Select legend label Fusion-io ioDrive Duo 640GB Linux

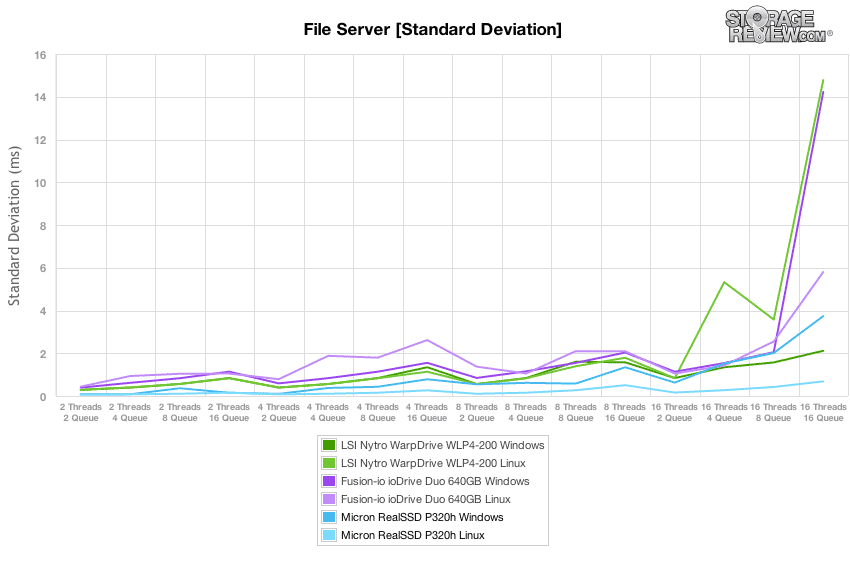(x=426, y=499)
